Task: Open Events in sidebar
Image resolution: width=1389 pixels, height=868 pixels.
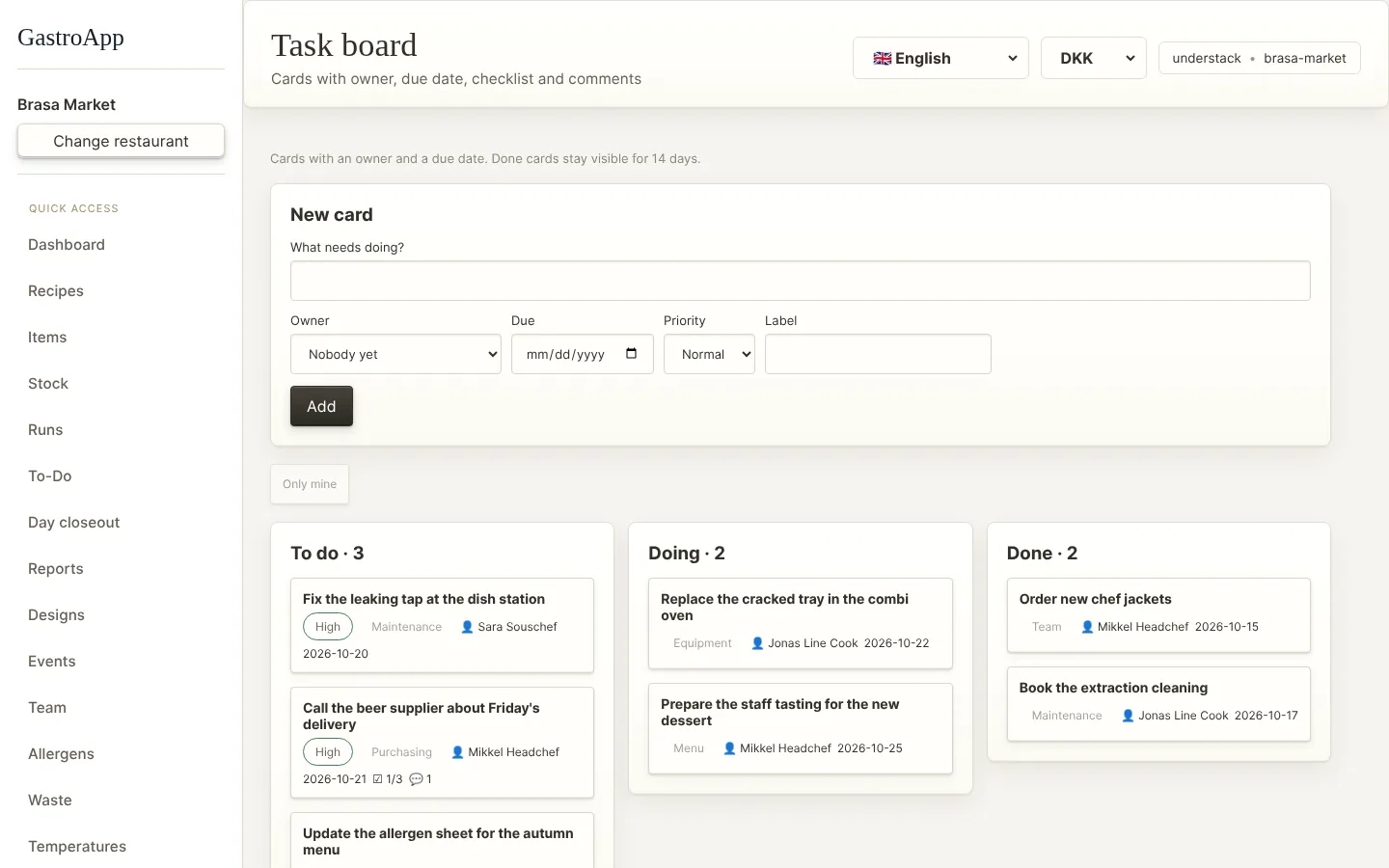Action: coord(52,662)
